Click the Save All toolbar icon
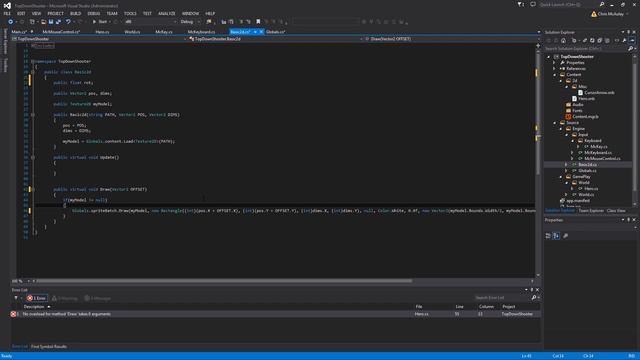640x360 pixels. coord(58,22)
